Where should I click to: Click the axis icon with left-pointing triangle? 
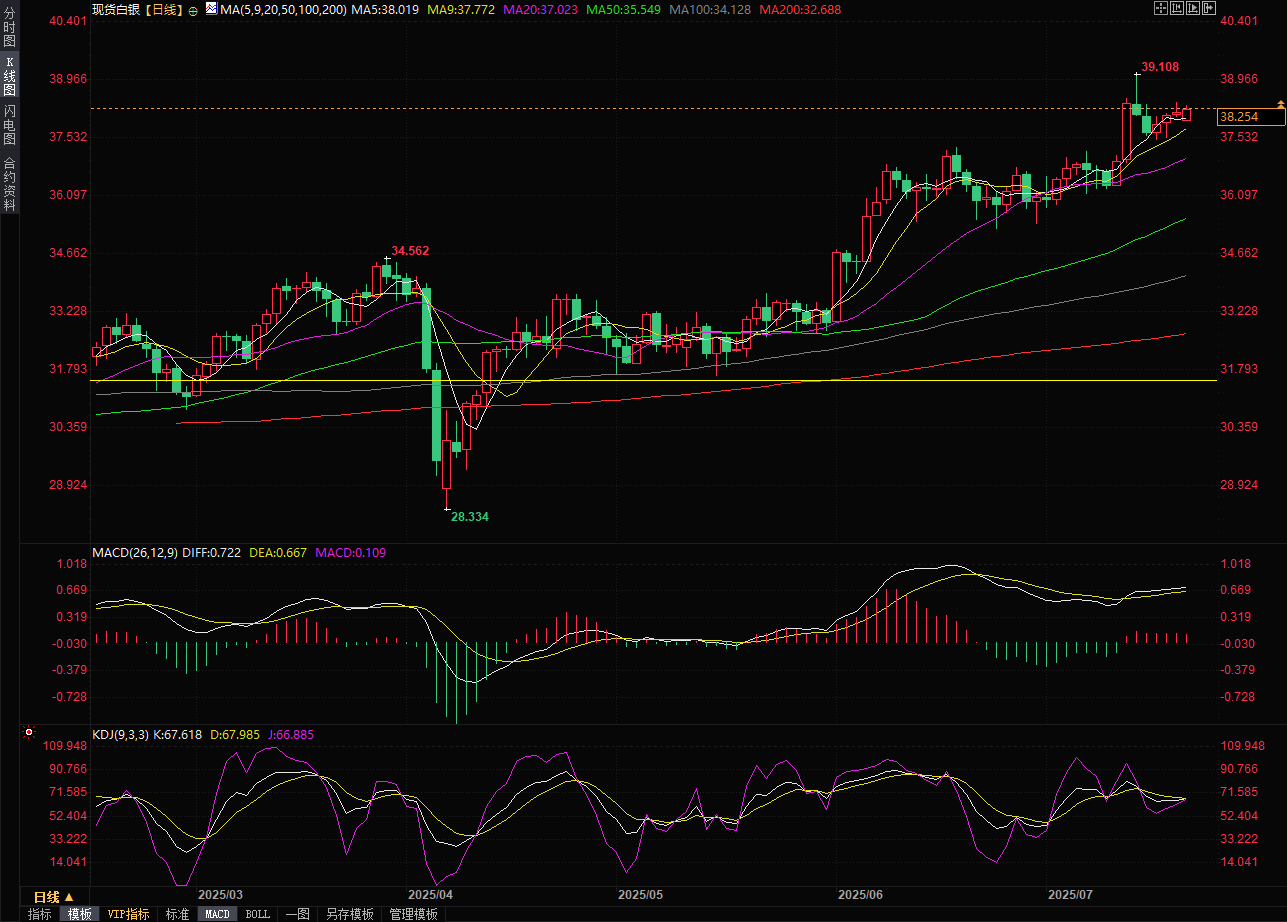[x=1177, y=8]
